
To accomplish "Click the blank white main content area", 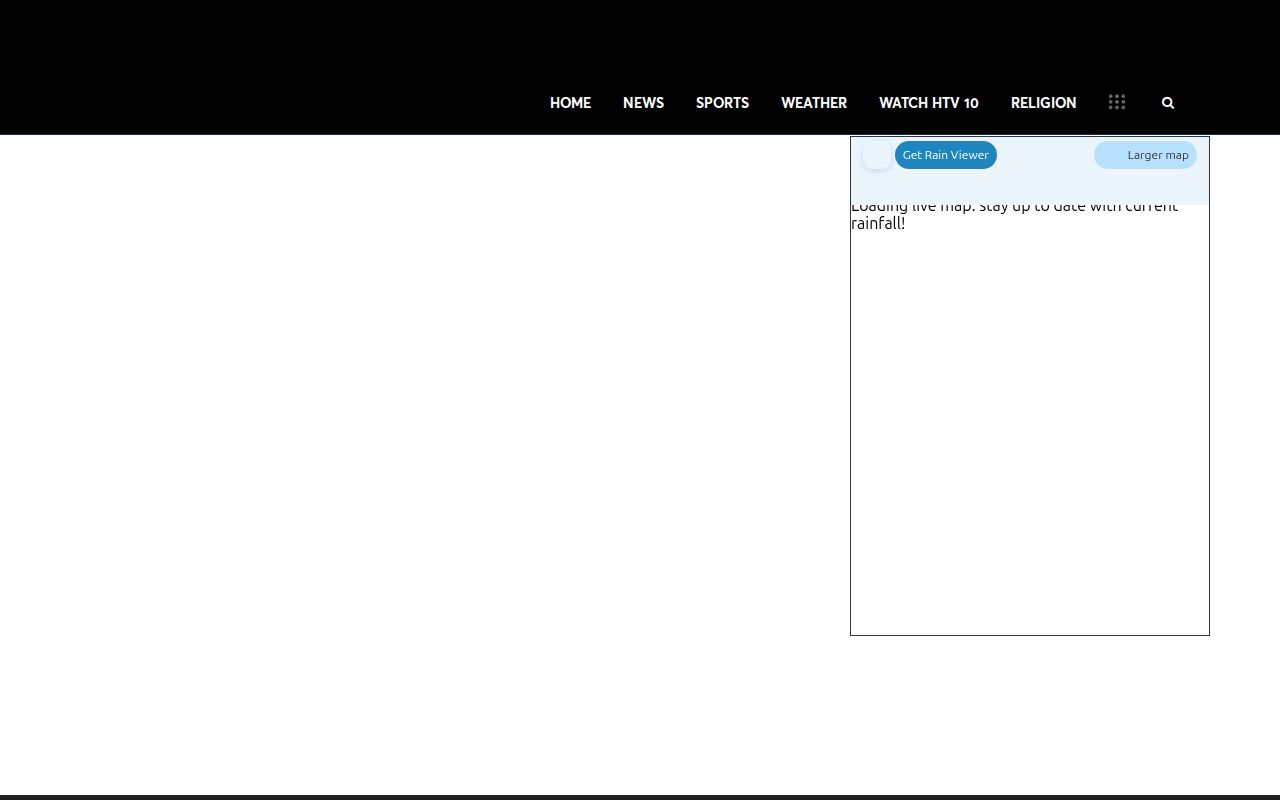I will click(x=420, y=400).
